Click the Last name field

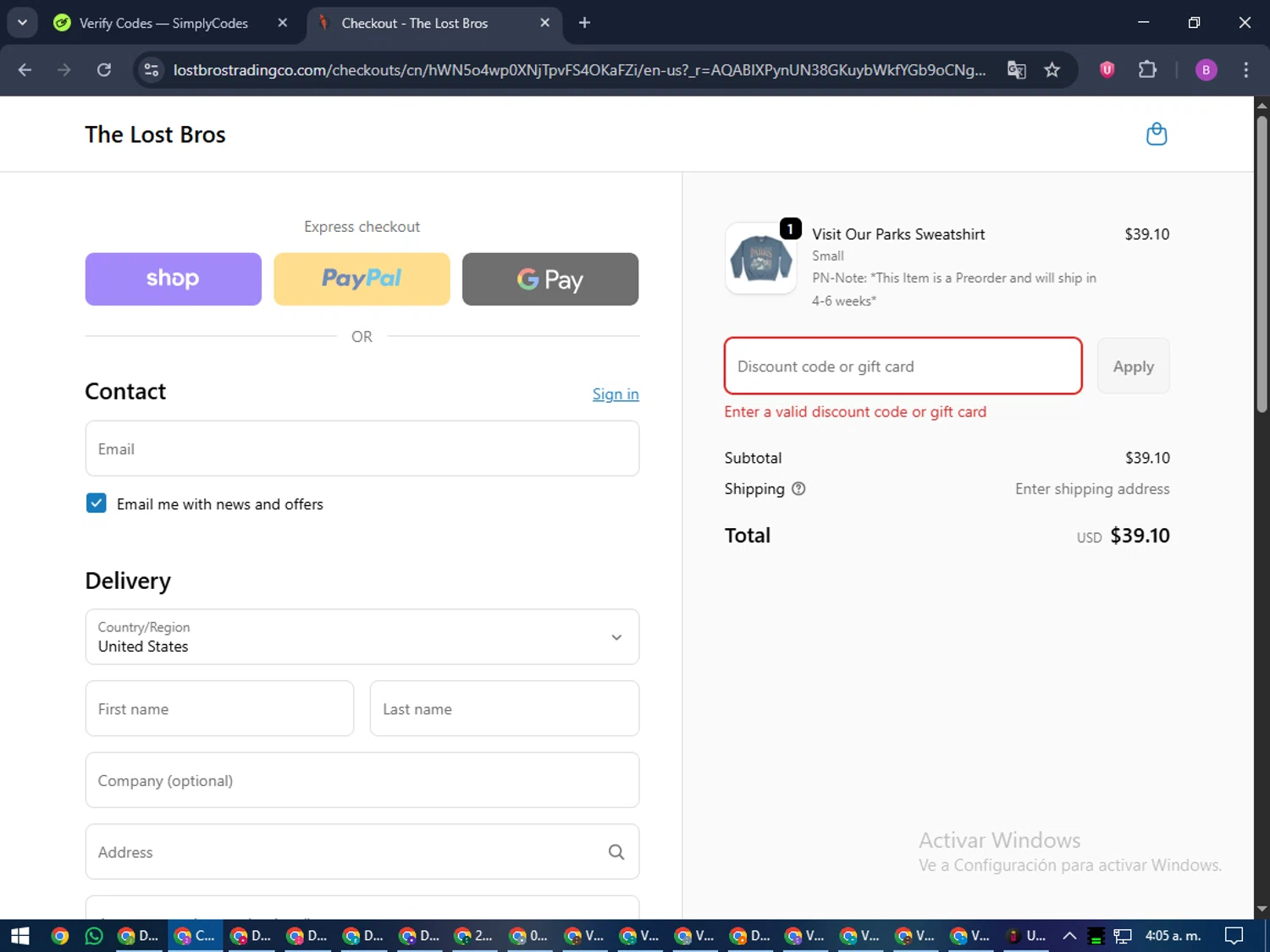(505, 708)
